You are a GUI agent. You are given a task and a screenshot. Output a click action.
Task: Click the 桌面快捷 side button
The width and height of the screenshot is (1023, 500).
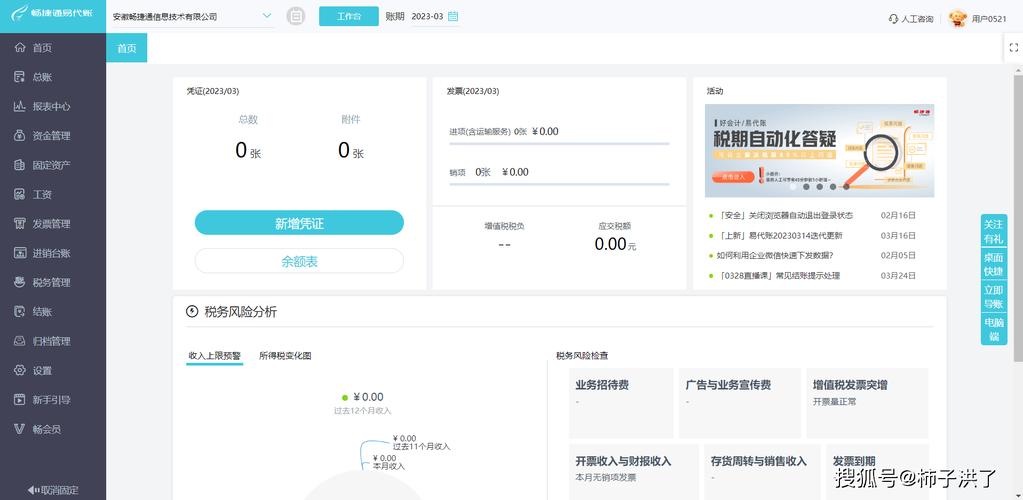(x=994, y=264)
